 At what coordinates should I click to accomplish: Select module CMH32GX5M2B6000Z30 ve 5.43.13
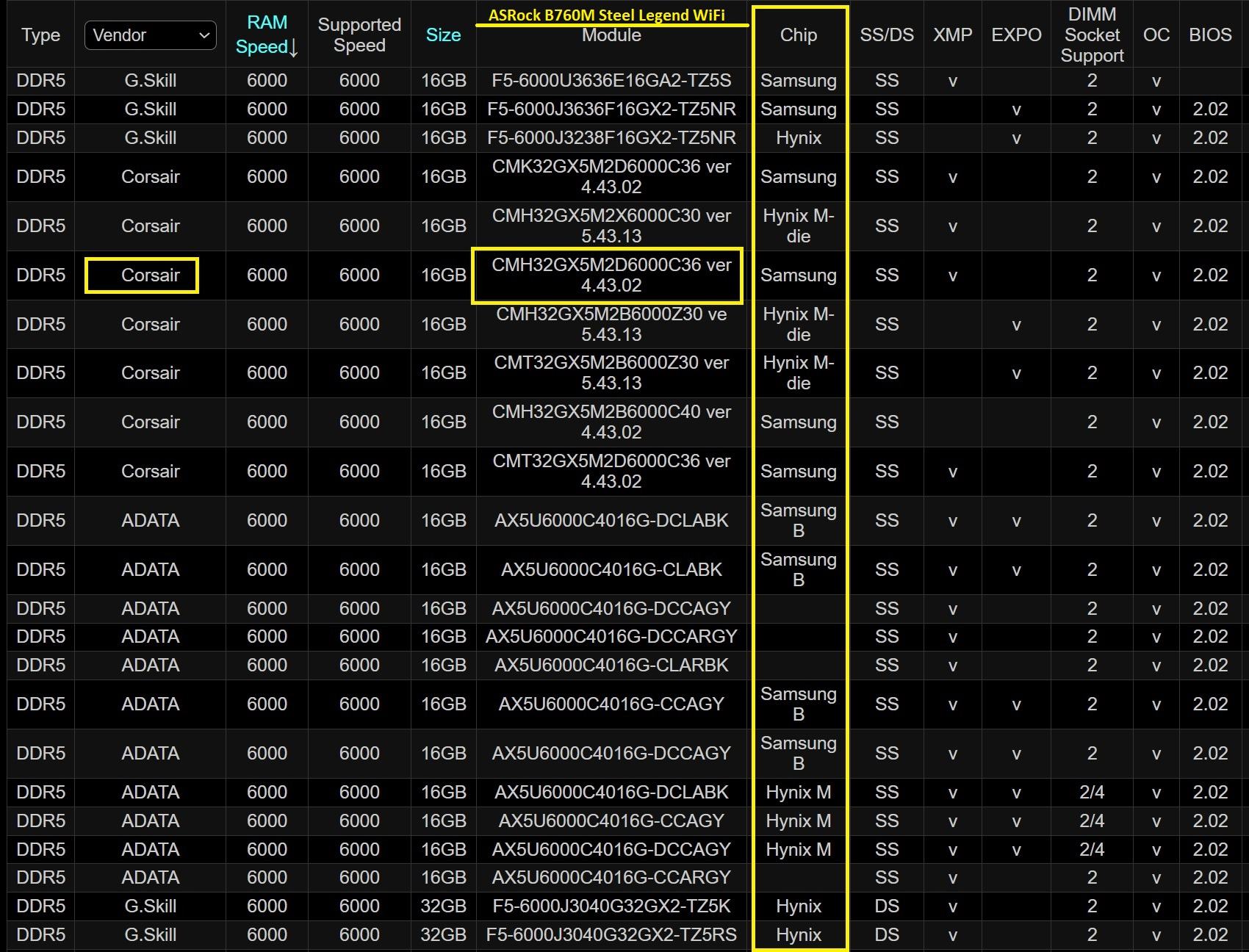(611, 324)
